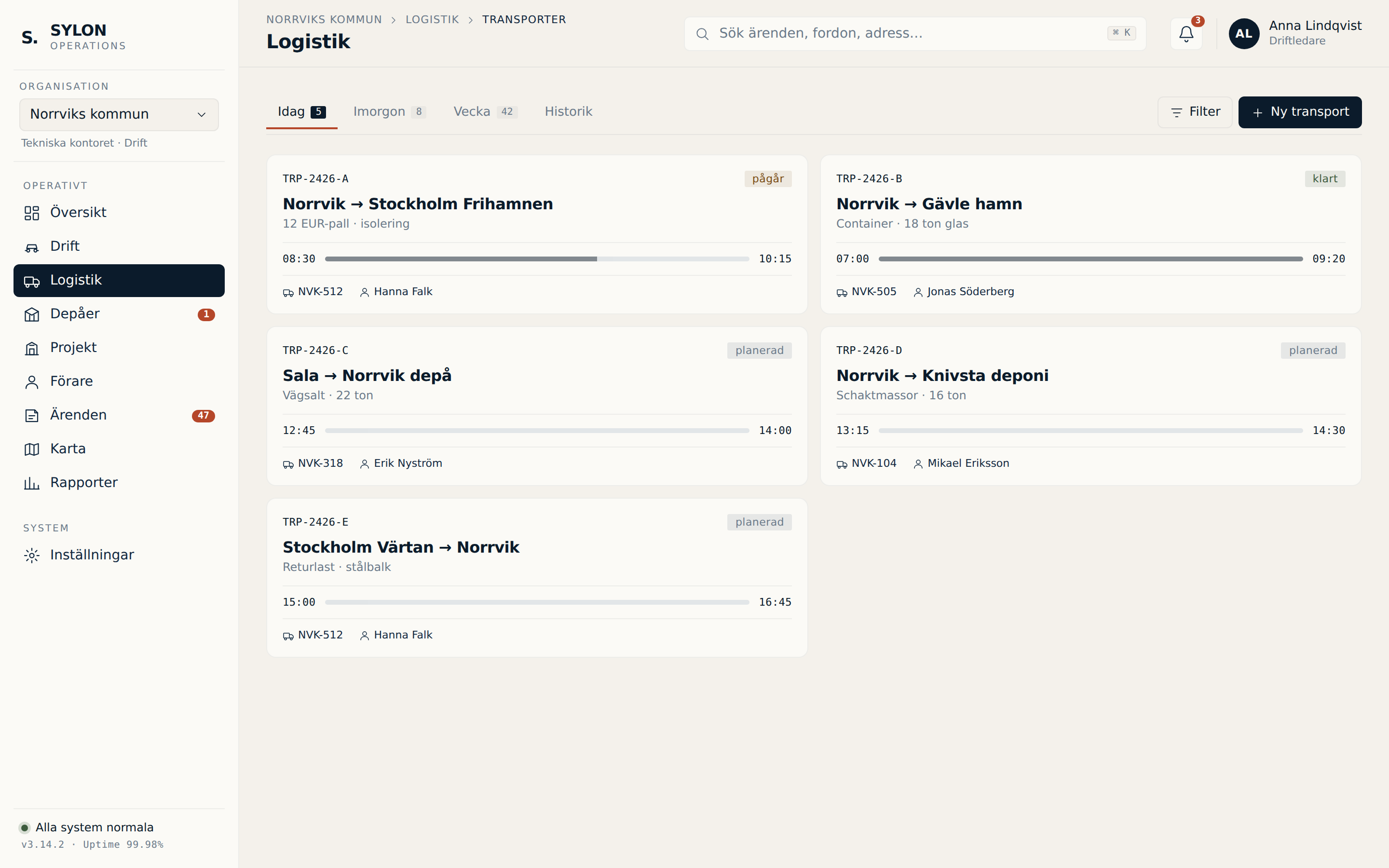
Task: Click Hanna Falk on TRP-2426-E
Action: [395, 635]
